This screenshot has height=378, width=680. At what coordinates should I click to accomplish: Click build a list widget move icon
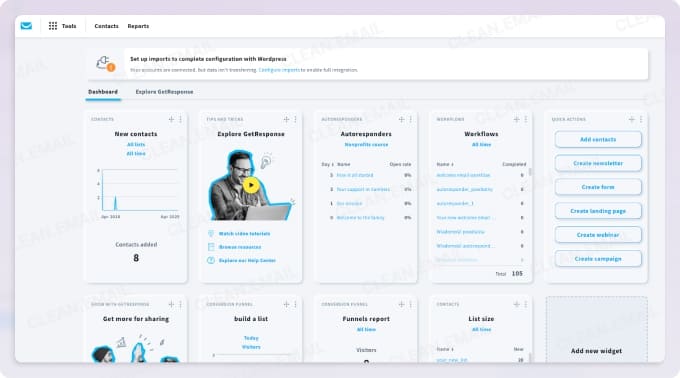(286, 304)
